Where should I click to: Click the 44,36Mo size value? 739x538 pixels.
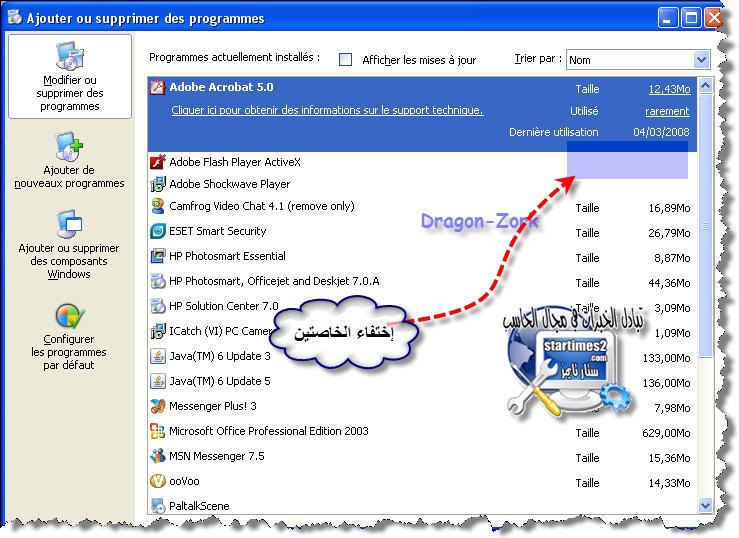coord(669,283)
